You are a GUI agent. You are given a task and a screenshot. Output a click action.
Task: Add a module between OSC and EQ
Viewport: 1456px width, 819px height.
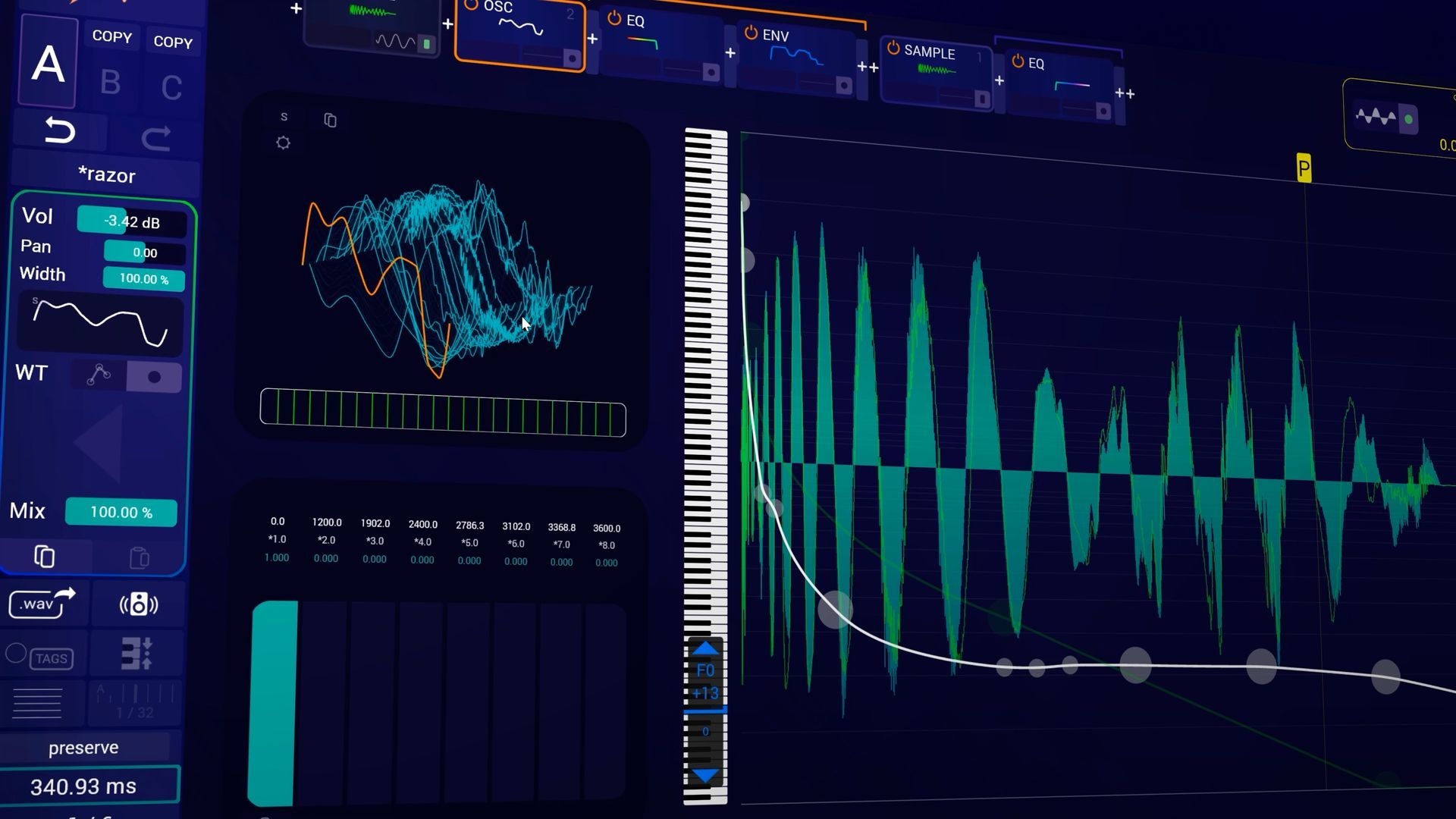click(592, 38)
